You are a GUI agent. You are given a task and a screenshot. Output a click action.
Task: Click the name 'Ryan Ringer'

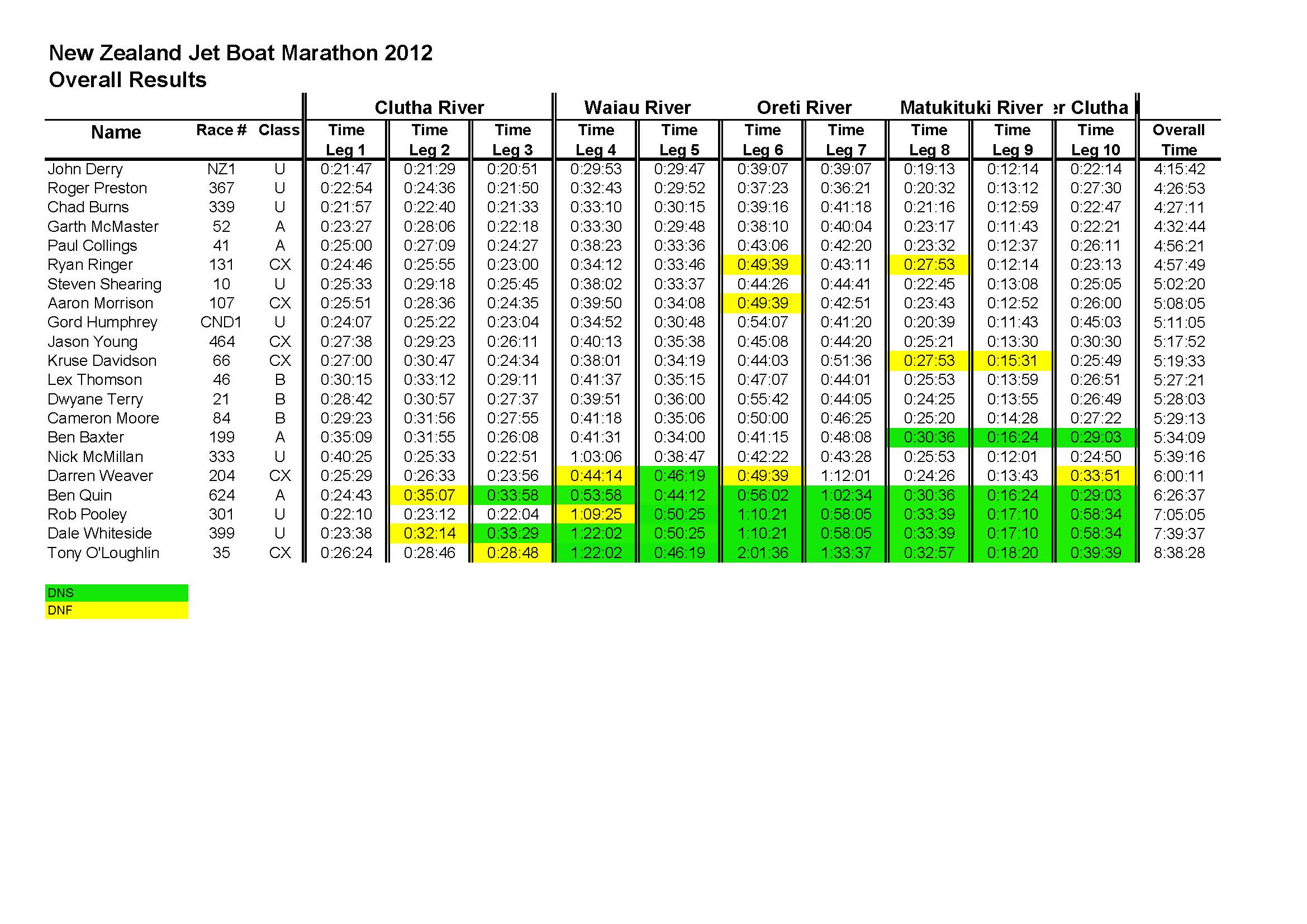click(x=90, y=265)
